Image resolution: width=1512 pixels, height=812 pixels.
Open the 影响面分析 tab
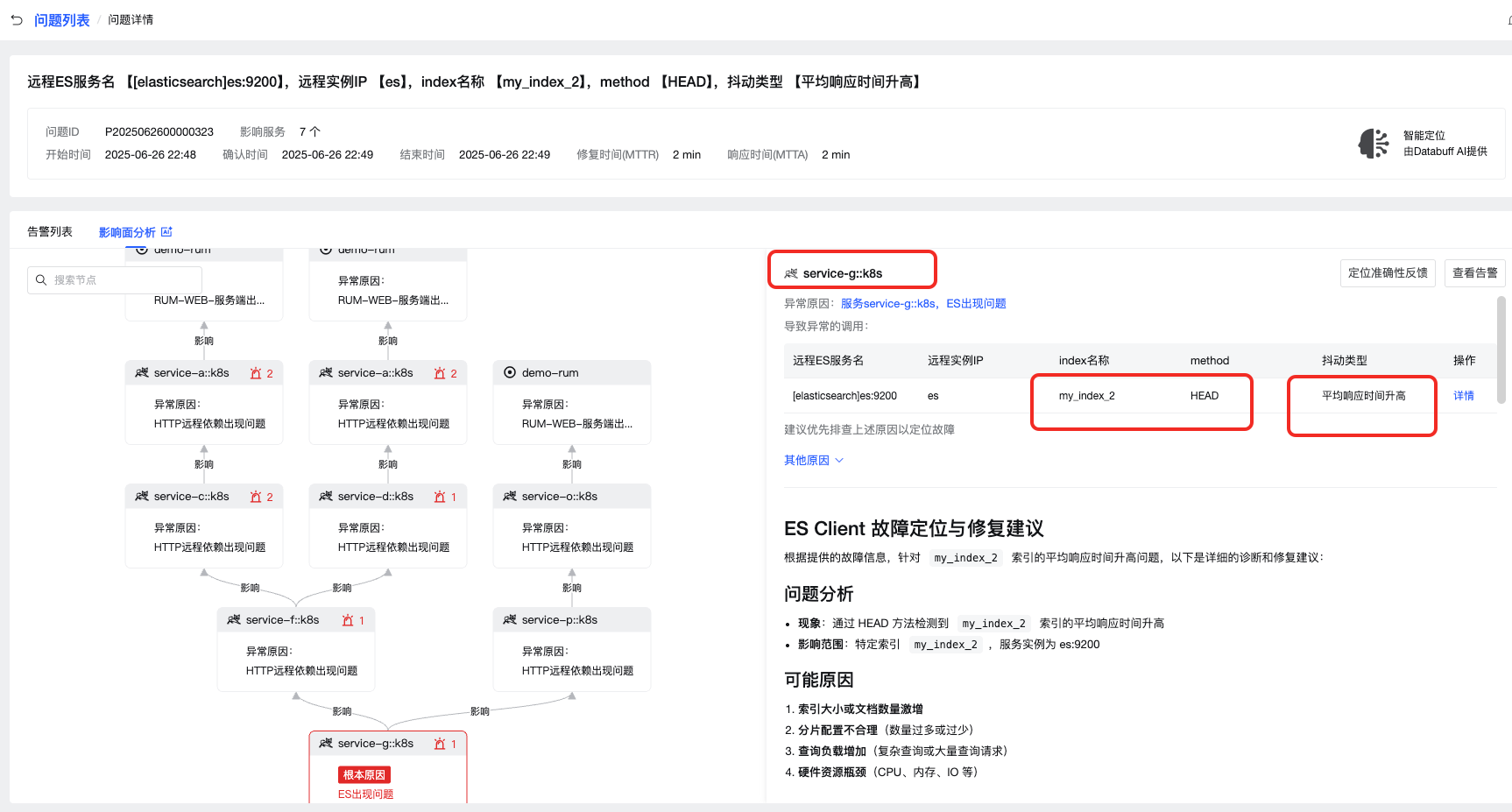point(127,232)
